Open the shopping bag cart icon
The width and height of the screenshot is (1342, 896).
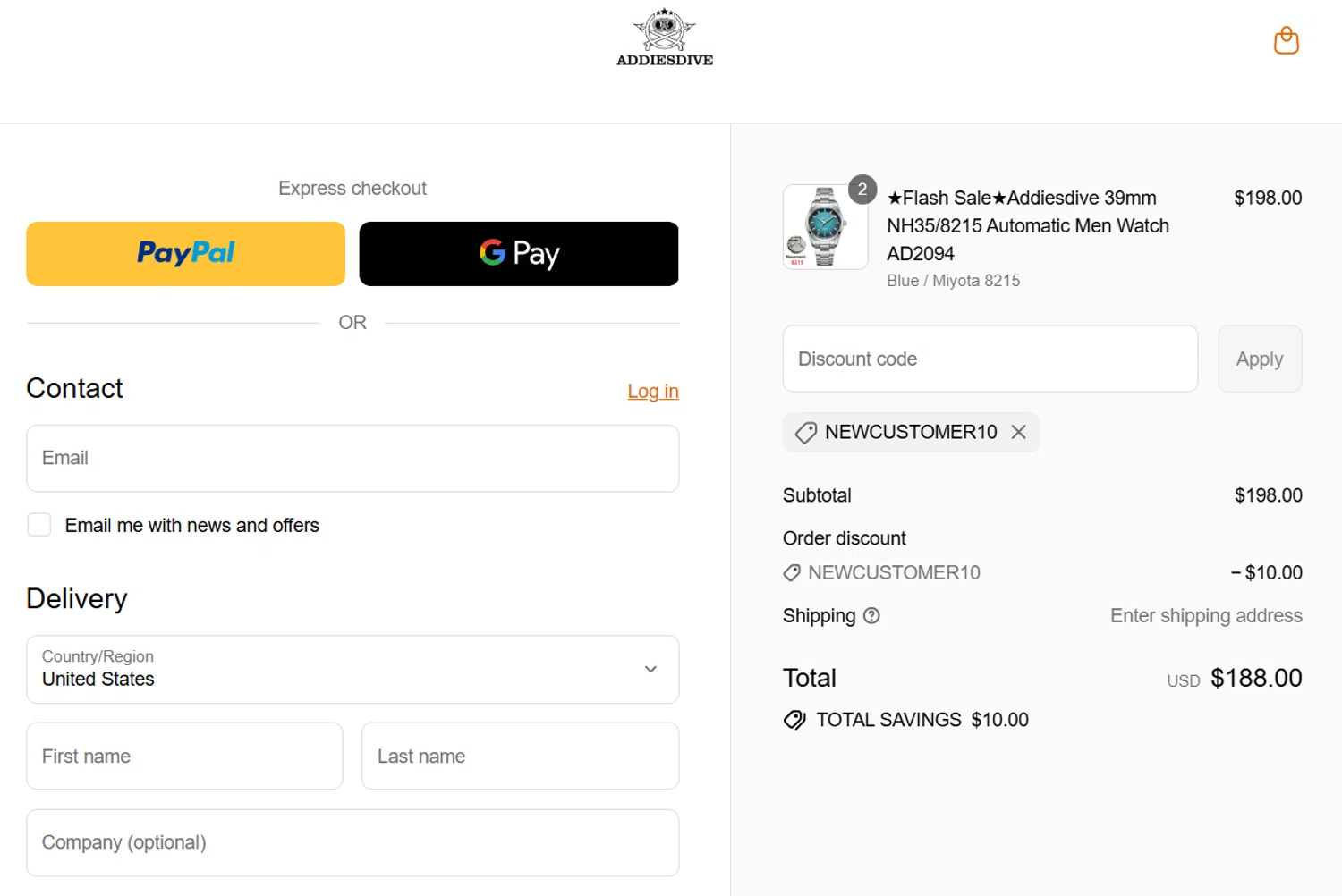[1286, 40]
